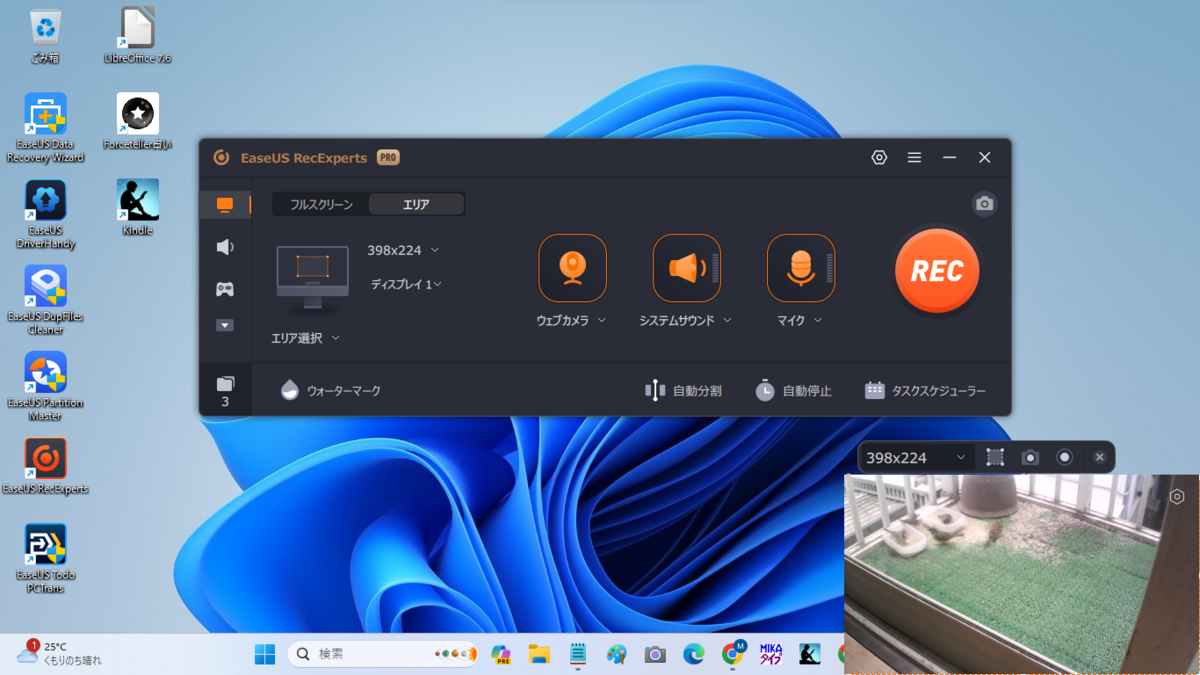Open the Kindle desktop shortcut
This screenshot has width=1200, height=675.
tap(138, 208)
